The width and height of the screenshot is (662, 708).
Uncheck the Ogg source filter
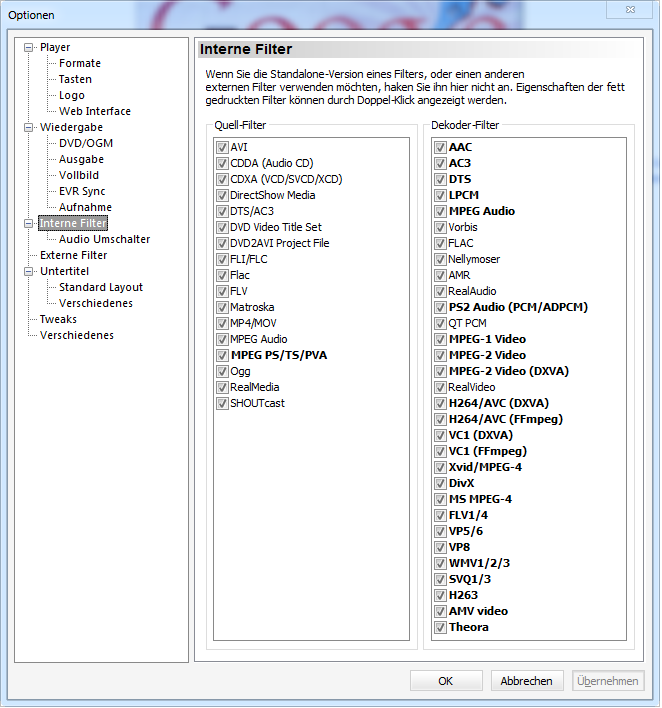(222, 371)
